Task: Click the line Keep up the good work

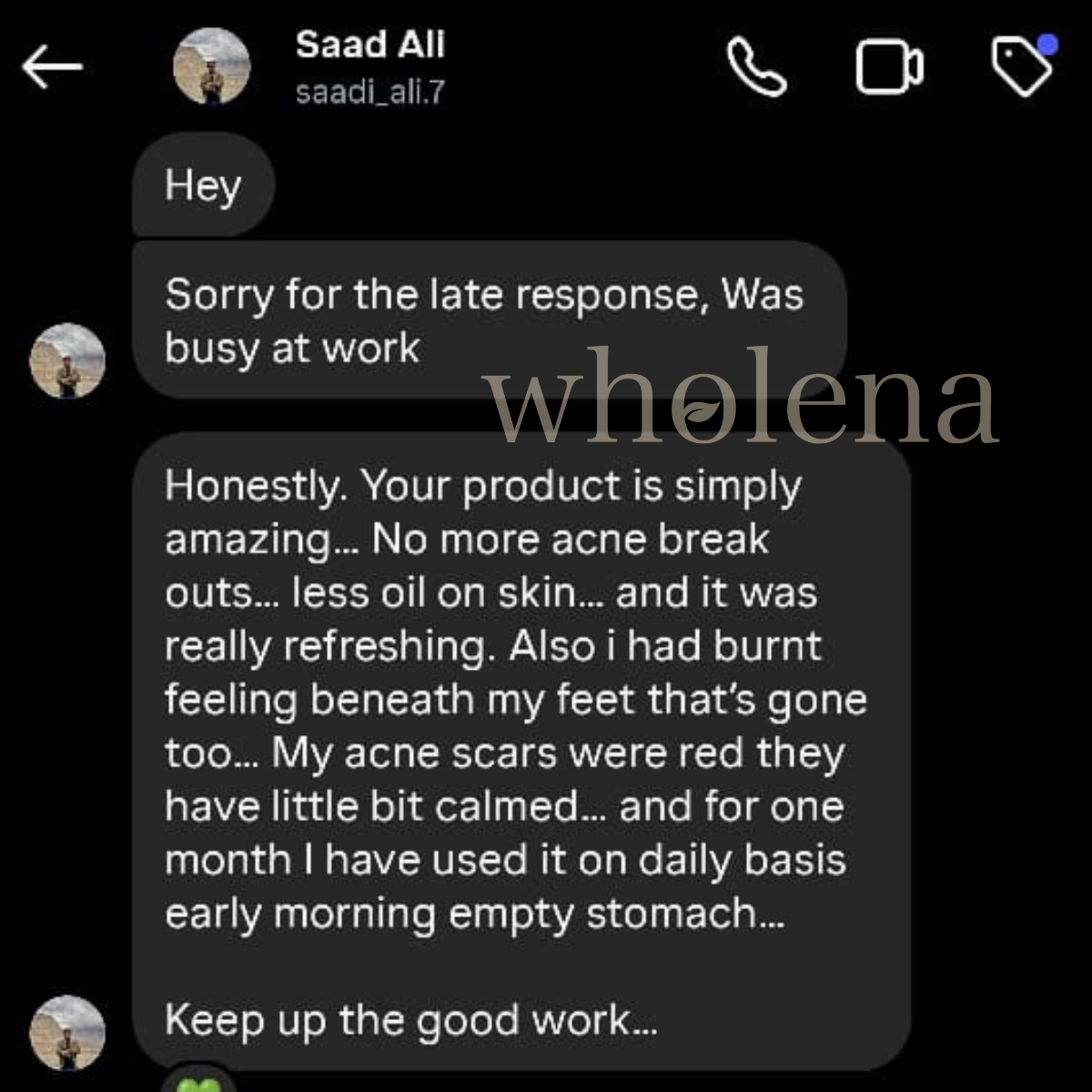Action: coord(410,1021)
